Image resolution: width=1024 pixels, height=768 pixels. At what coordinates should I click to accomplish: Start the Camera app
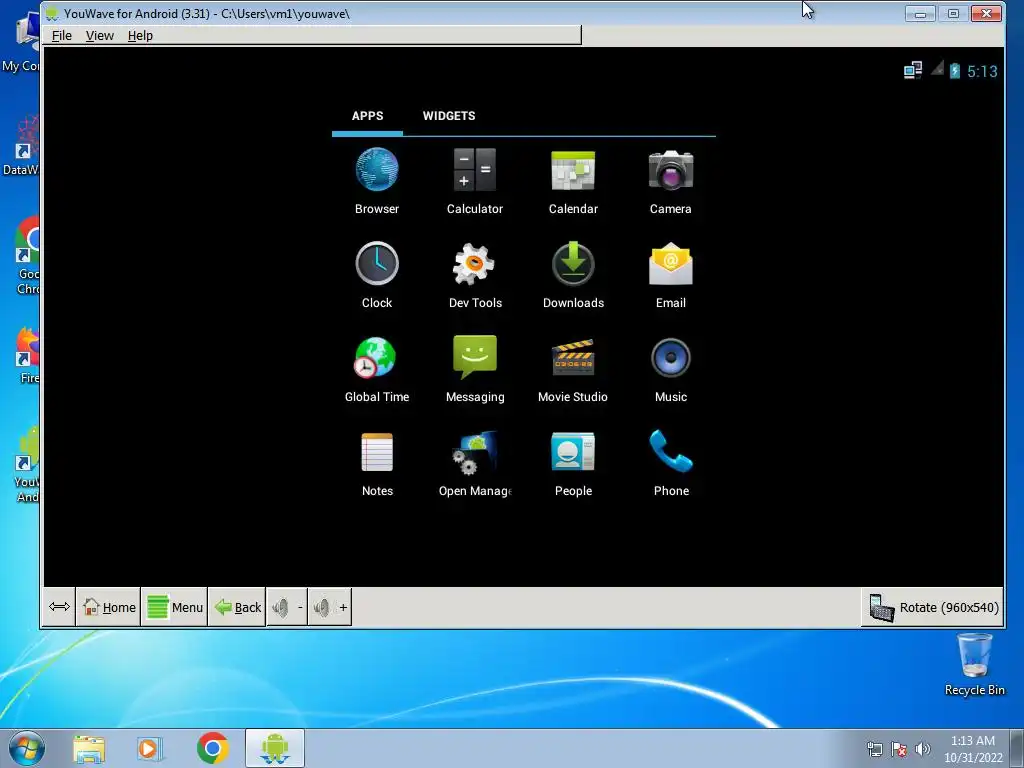tap(671, 182)
